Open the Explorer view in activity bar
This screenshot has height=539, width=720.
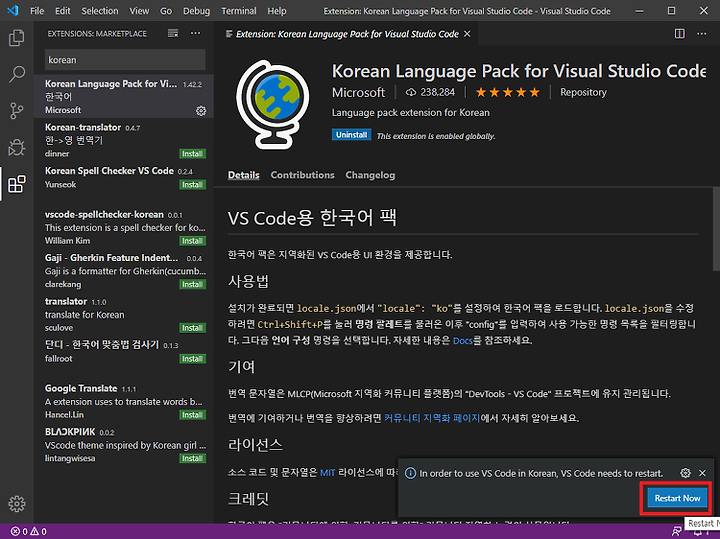click(x=17, y=38)
